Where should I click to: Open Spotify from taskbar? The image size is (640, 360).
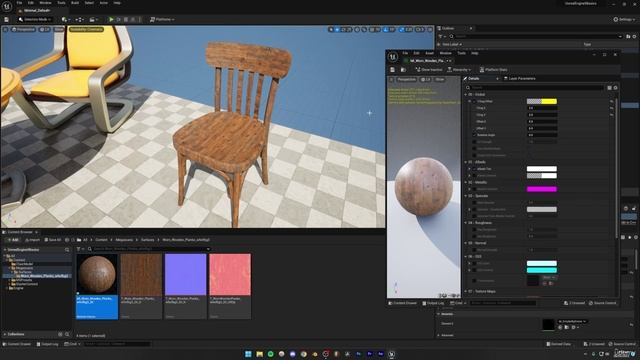[x=270, y=354]
